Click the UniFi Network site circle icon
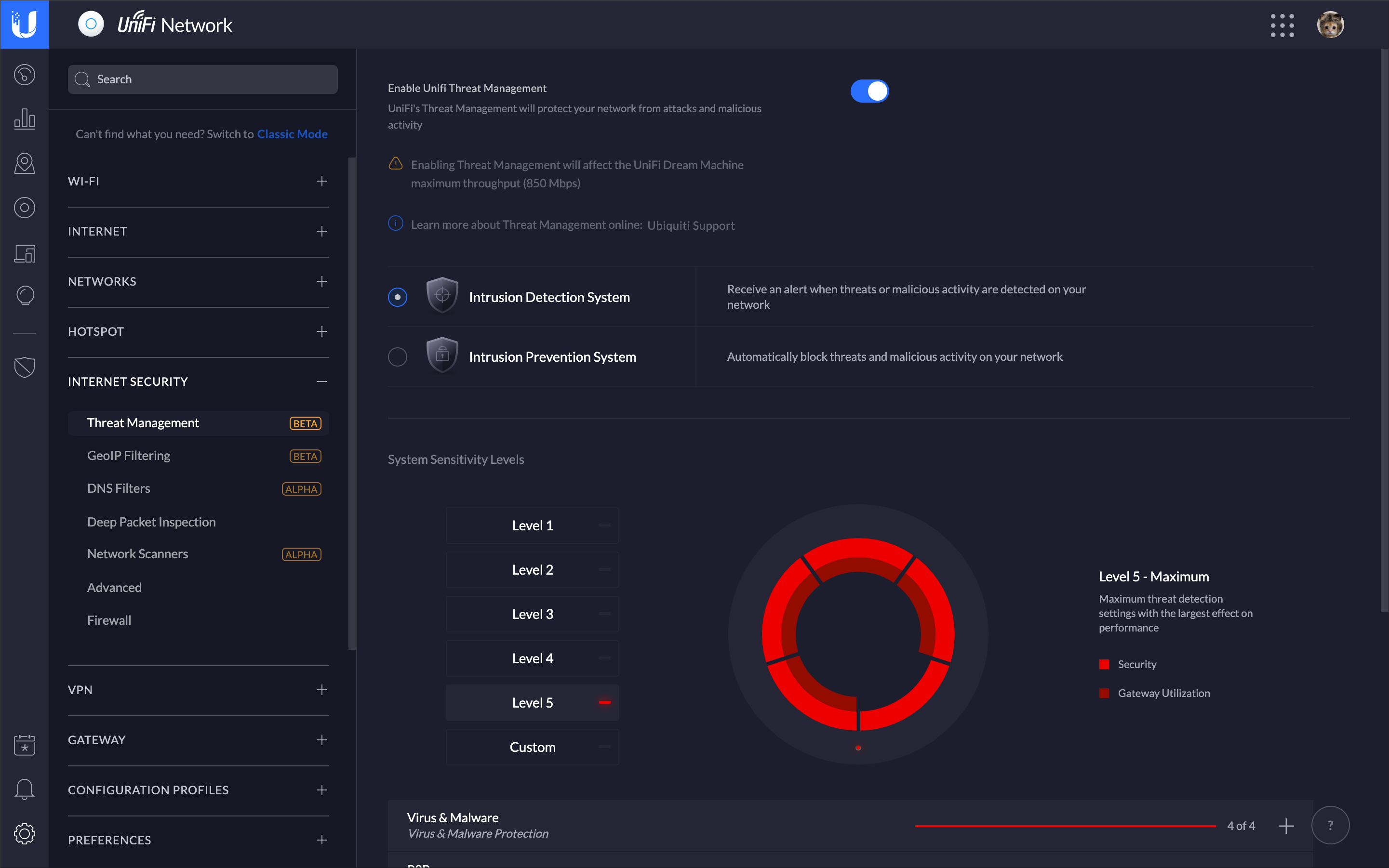Image resolution: width=1389 pixels, height=868 pixels. pyautogui.click(x=91, y=24)
